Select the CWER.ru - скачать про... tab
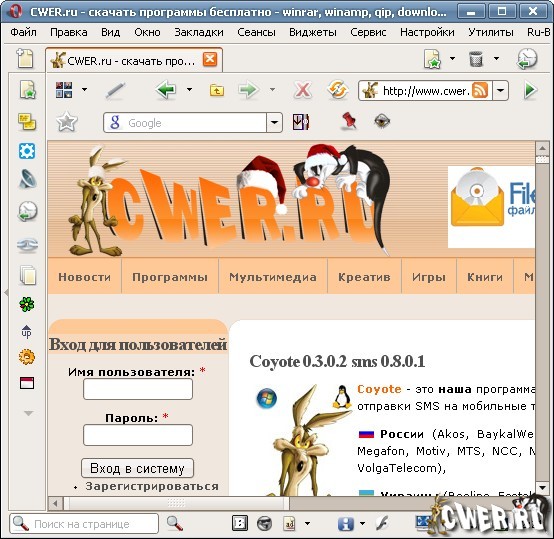Screen dimensions: 554x539 (134, 60)
